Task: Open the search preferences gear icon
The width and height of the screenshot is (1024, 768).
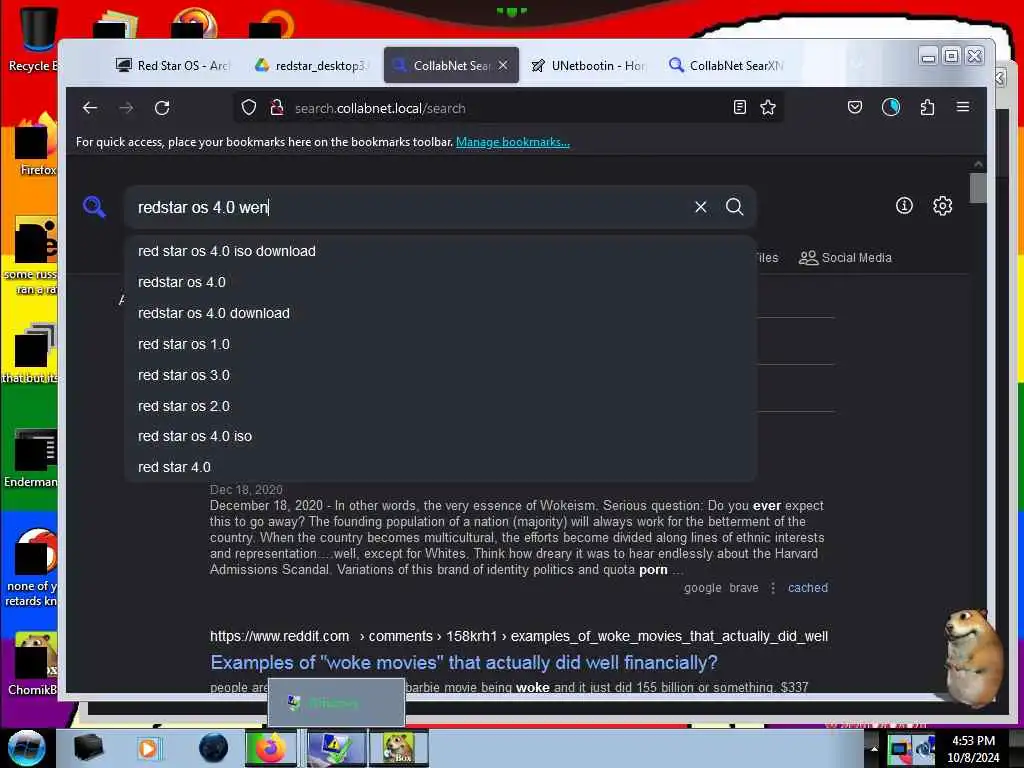Action: (942, 206)
